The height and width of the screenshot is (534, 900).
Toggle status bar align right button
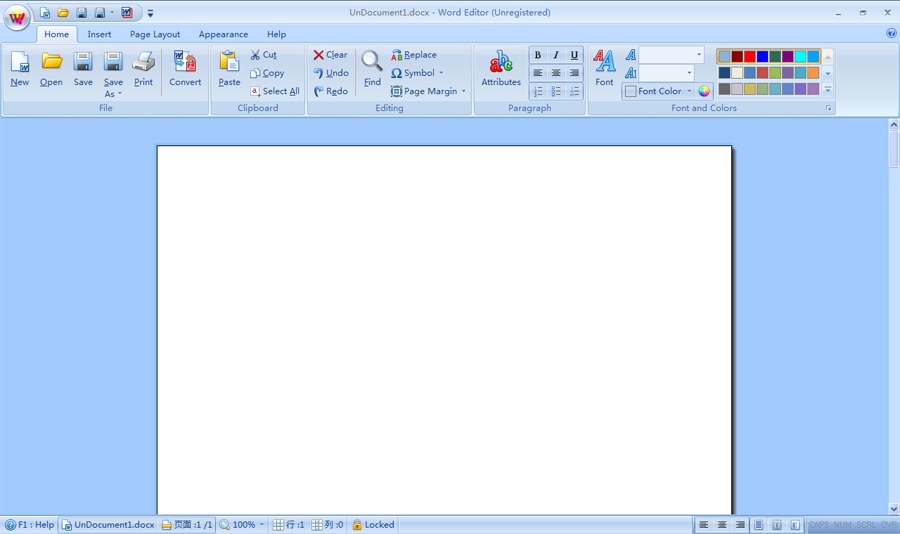[740, 525]
